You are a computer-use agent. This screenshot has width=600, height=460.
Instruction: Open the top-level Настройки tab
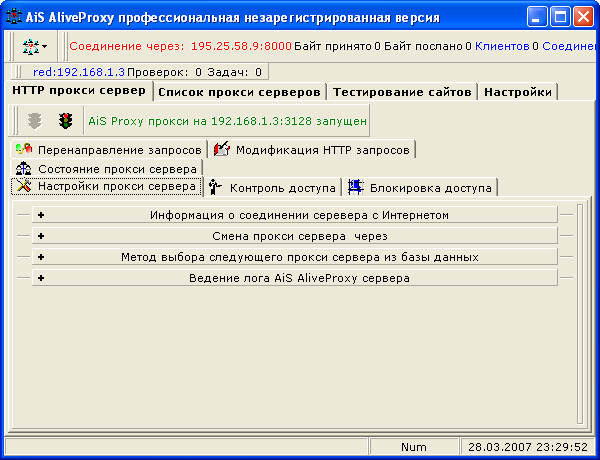tap(518, 92)
